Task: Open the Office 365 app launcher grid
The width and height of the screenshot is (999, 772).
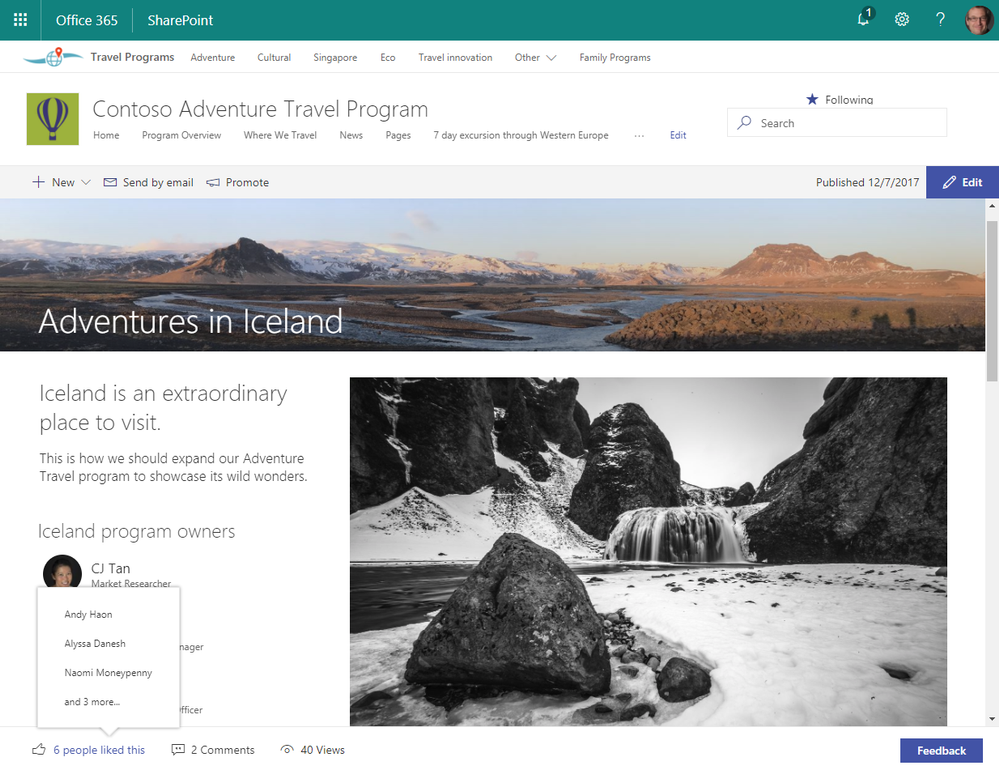Action: [20, 20]
